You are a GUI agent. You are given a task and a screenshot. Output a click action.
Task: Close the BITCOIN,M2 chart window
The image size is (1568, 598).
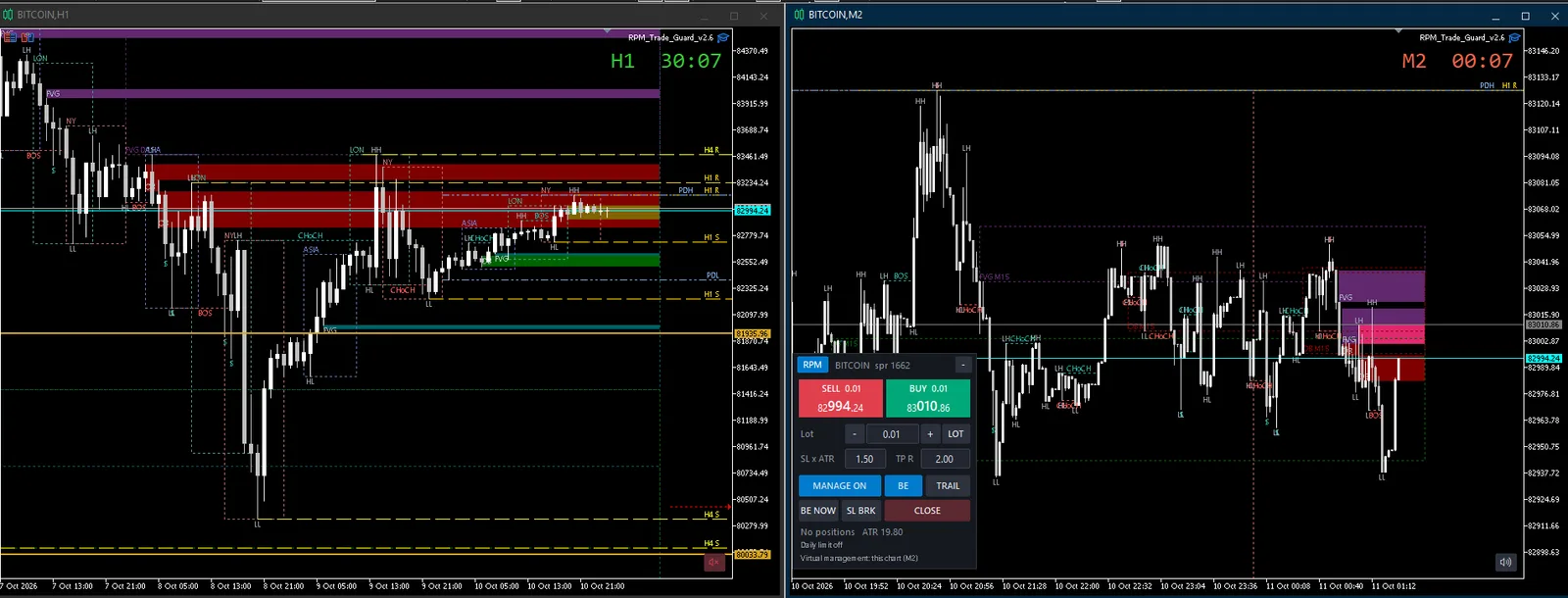[1554, 16]
